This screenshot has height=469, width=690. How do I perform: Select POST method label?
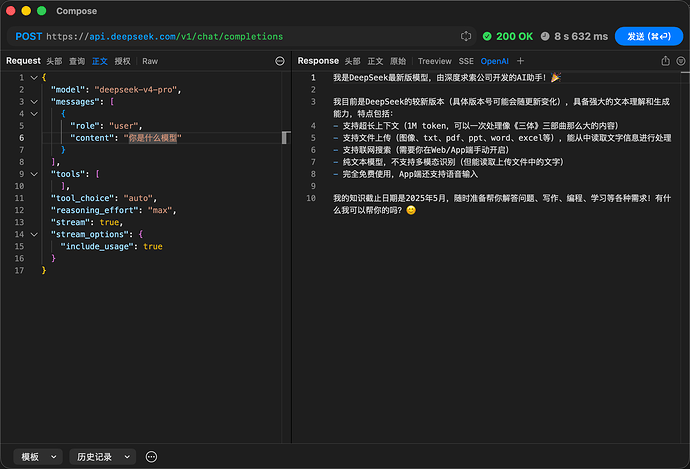[x=29, y=37]
